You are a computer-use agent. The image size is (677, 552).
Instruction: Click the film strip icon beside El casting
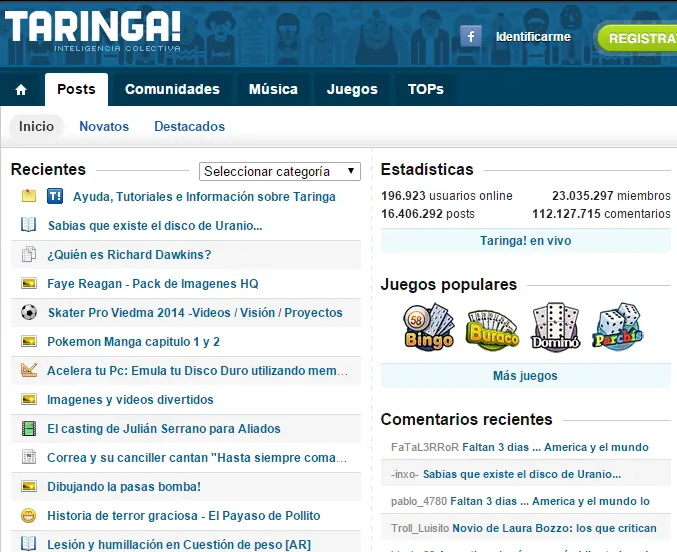pos(29,428)
